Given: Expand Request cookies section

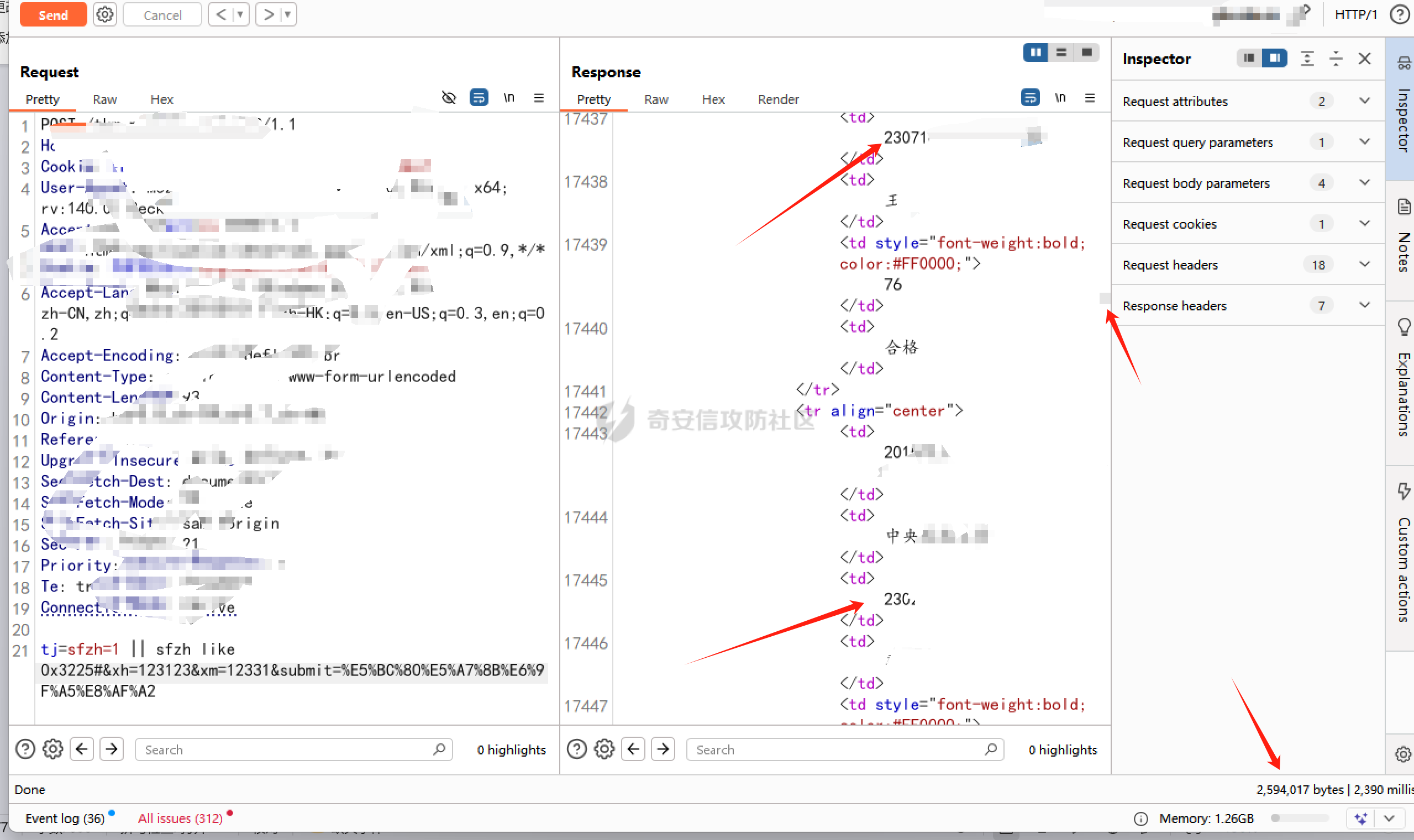Looking at the screenshot, I should tap(1248, 224).
